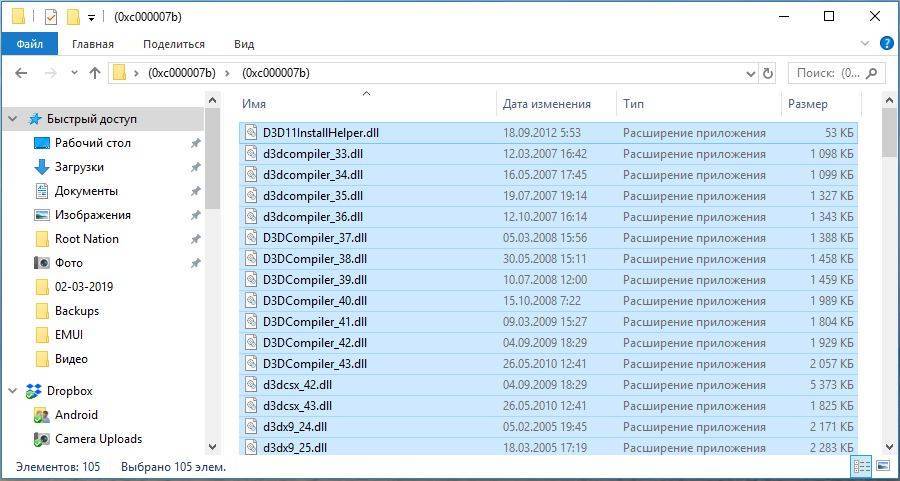Open Dropbox in navigation pane
900x481 pixels.
point(69,391)
